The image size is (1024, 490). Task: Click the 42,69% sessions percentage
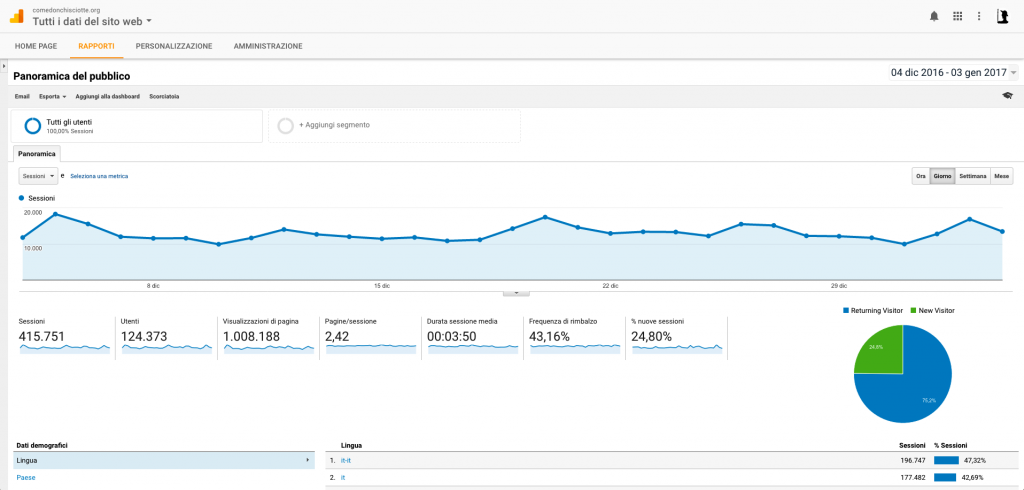click(x=974, y=478)
